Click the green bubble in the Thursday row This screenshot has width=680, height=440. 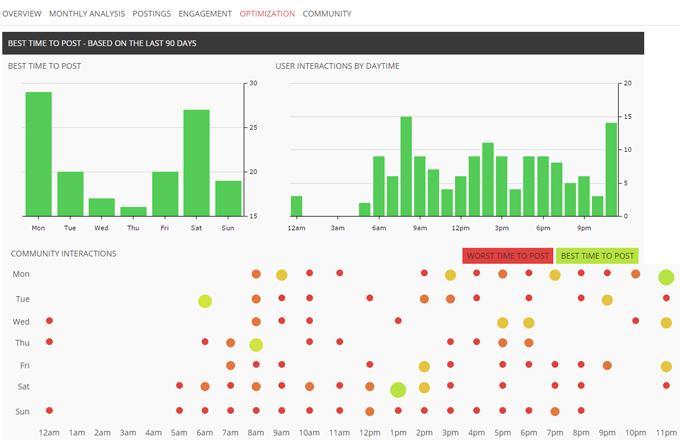pyautogui.click(x=256, y=344)
